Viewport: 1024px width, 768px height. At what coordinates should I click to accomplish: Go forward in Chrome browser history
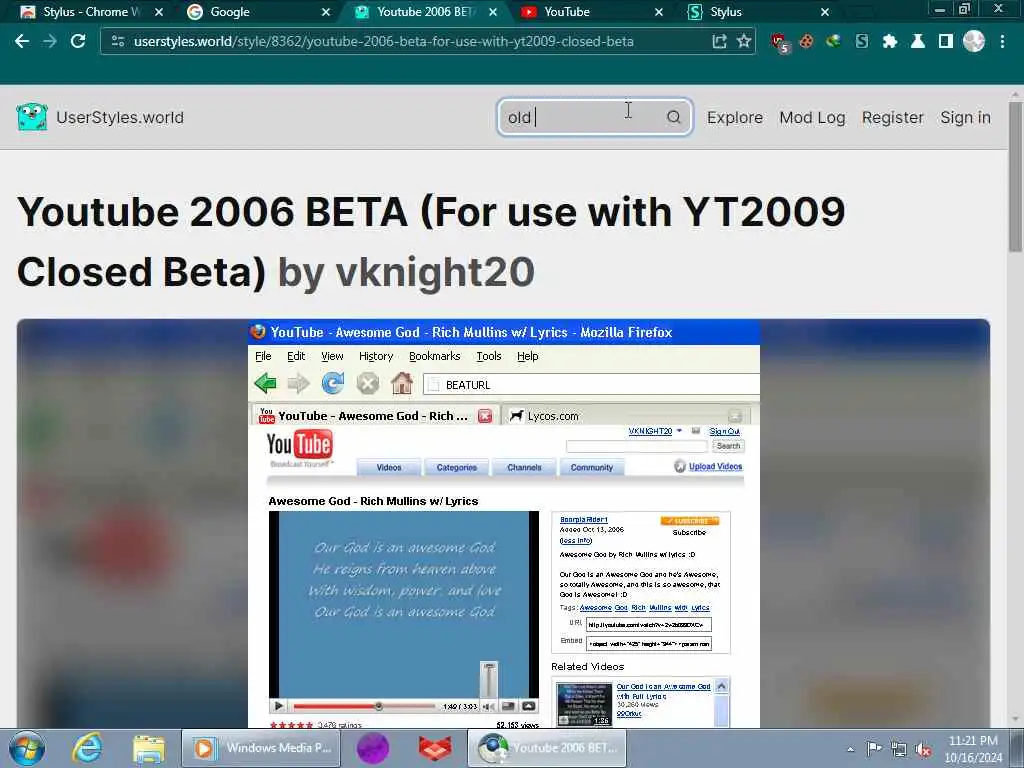coord(50,41)
